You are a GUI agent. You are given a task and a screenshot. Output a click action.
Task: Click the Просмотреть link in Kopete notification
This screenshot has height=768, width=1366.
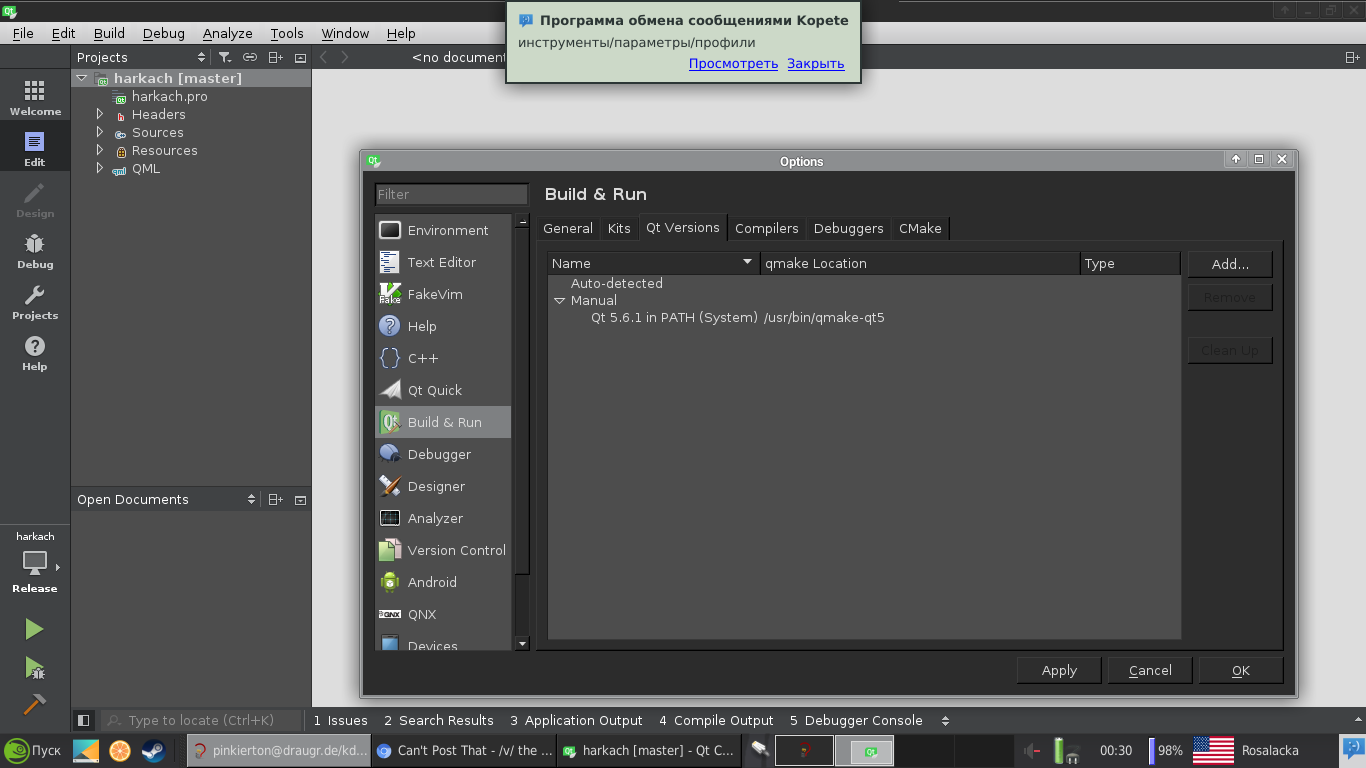[733, 64]
